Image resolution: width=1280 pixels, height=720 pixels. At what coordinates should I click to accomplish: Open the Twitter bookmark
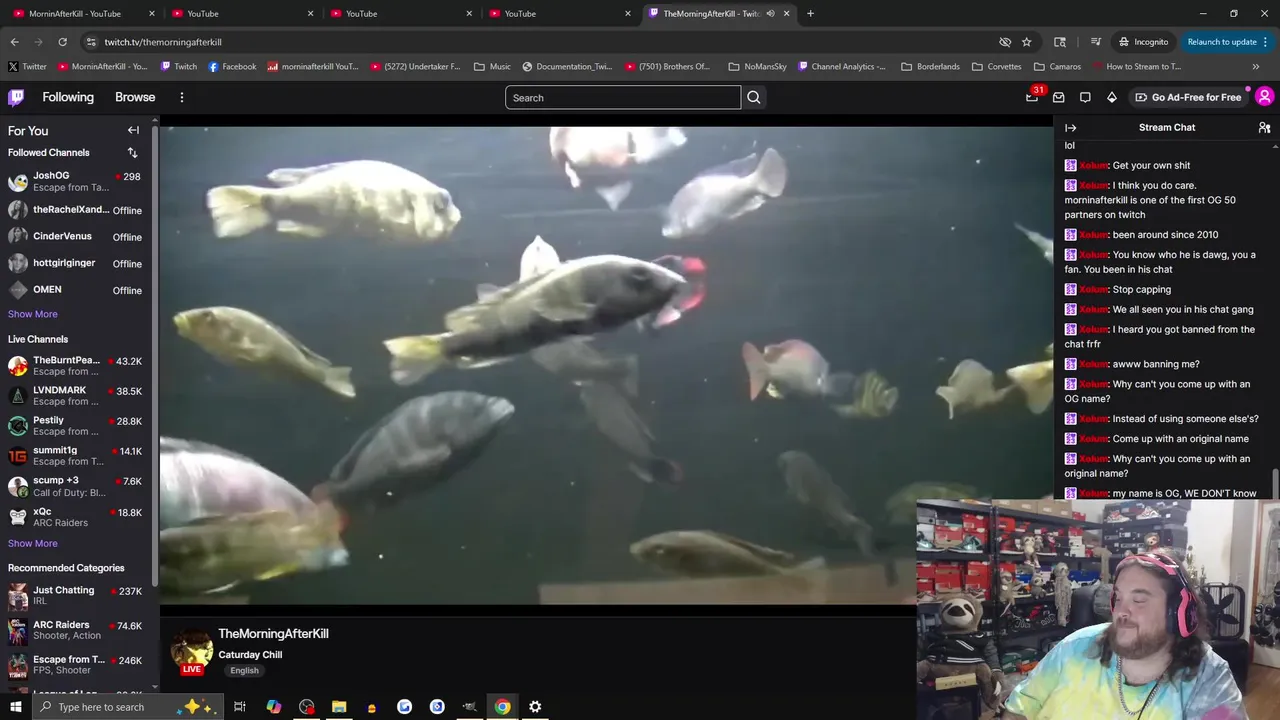coord(27,66)
